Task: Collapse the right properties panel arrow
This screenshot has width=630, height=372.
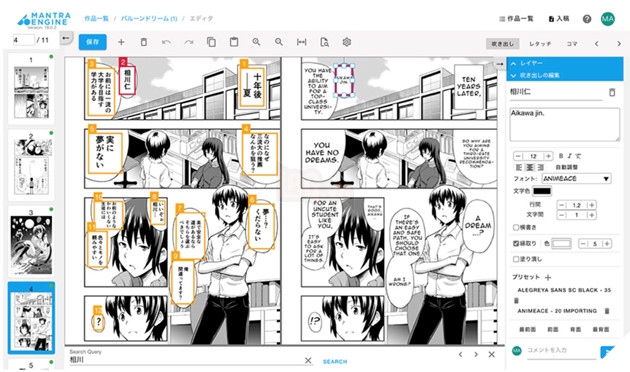Action: 499,64
